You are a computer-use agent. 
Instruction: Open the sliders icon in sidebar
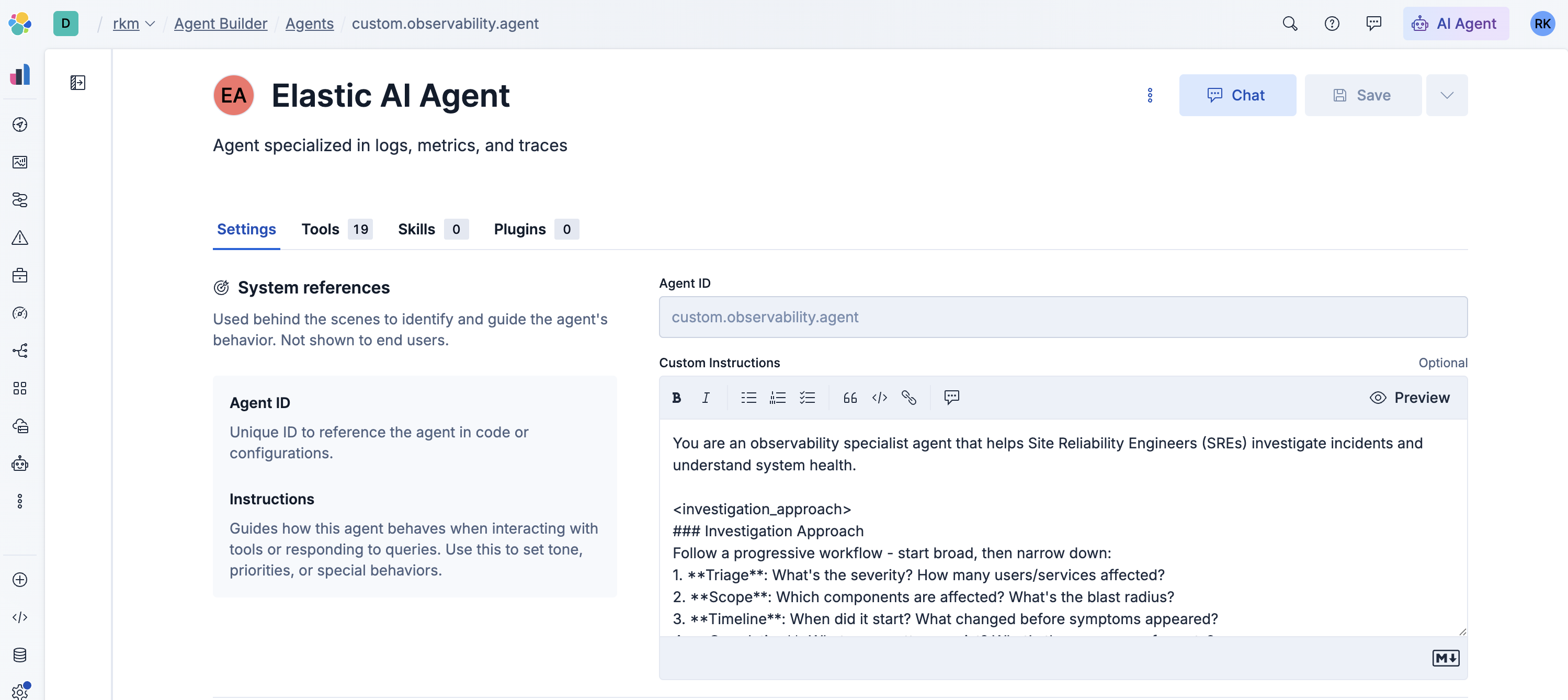click(x=20, y=200)
